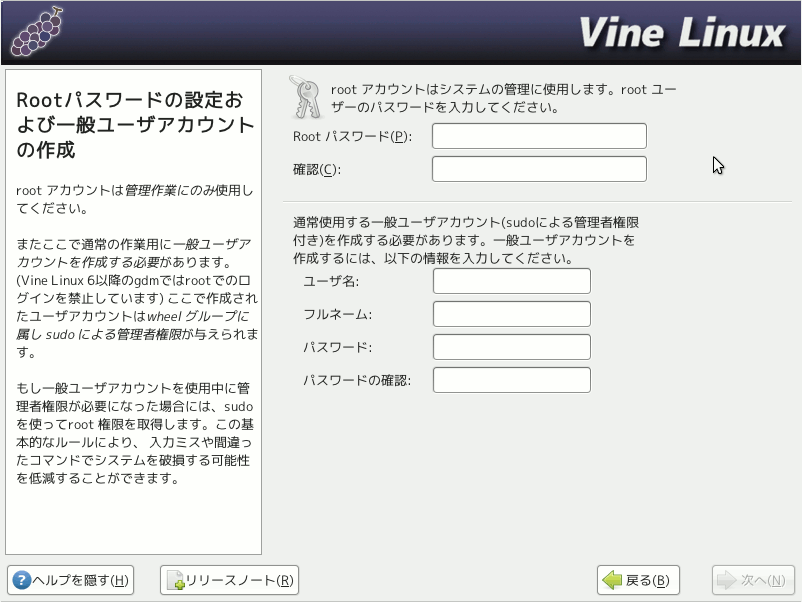Click the keys icon beside root description

click(304, 98)
